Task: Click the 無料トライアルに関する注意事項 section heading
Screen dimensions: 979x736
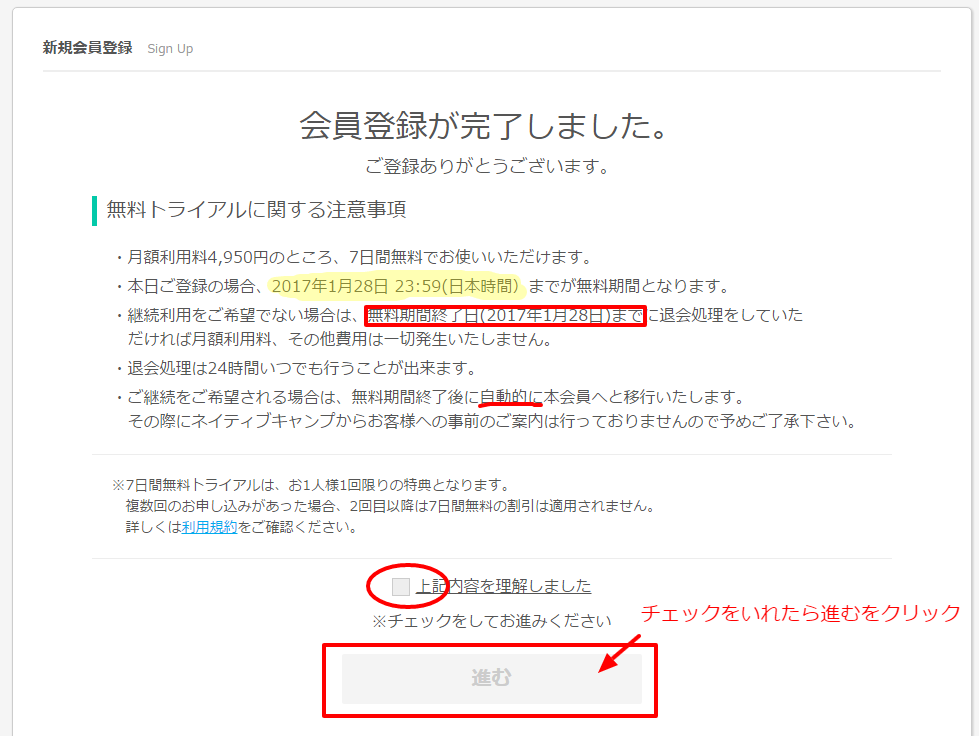Action: point(256,210)
